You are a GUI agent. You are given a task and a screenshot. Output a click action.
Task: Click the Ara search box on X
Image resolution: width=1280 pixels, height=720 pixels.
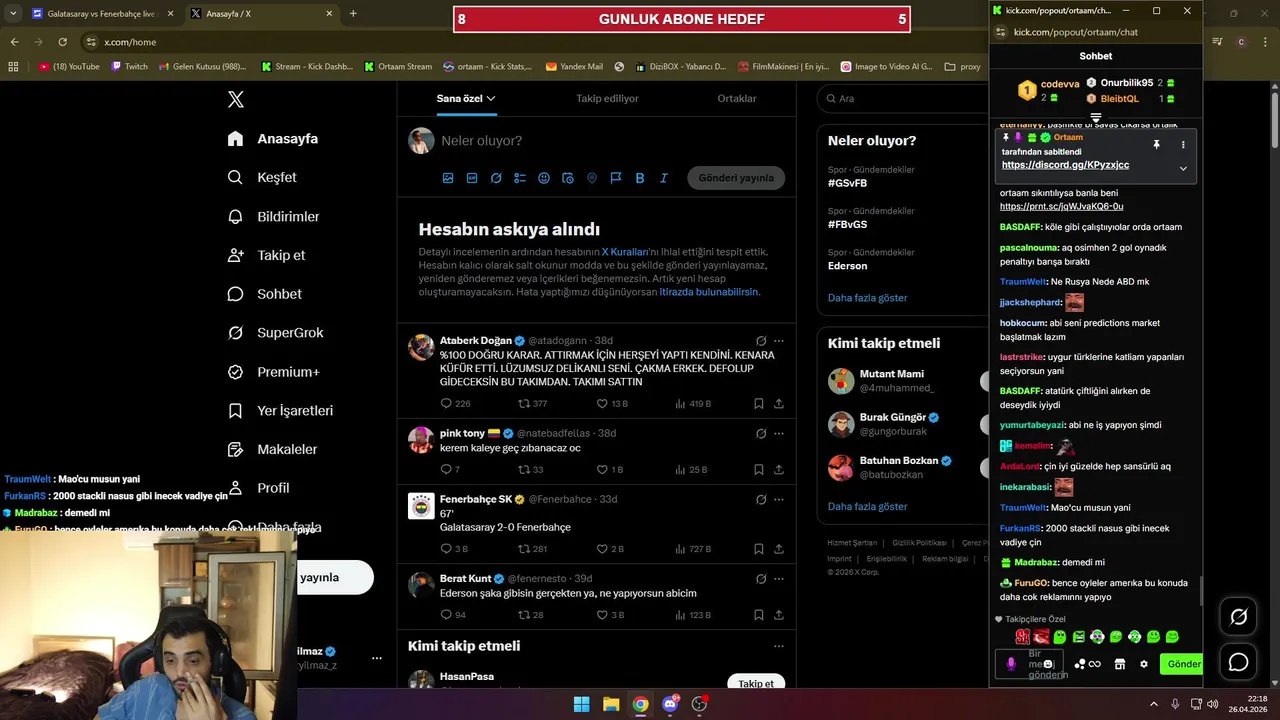[x=905, y=98]
